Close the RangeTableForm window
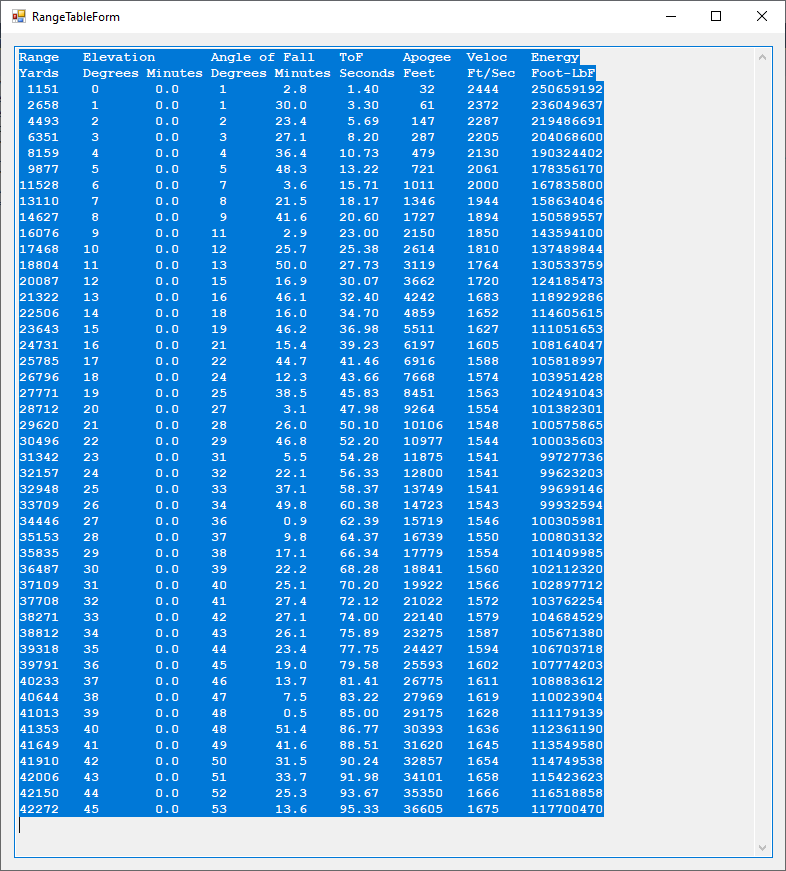This screenshot has height=871, width=786. (x=762, y=17)
